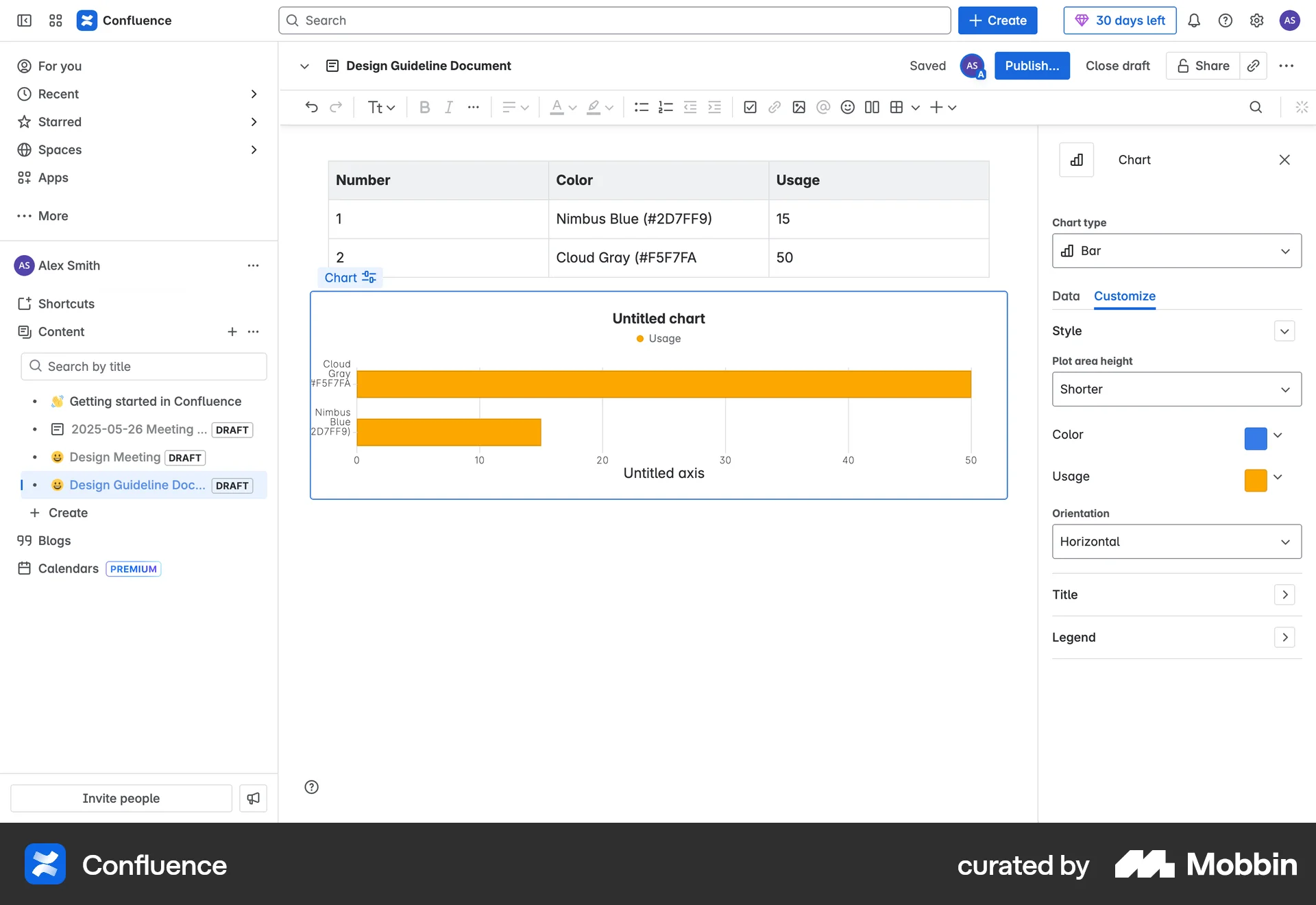Toggle italic formatting in the toolbar

(449, 107)
